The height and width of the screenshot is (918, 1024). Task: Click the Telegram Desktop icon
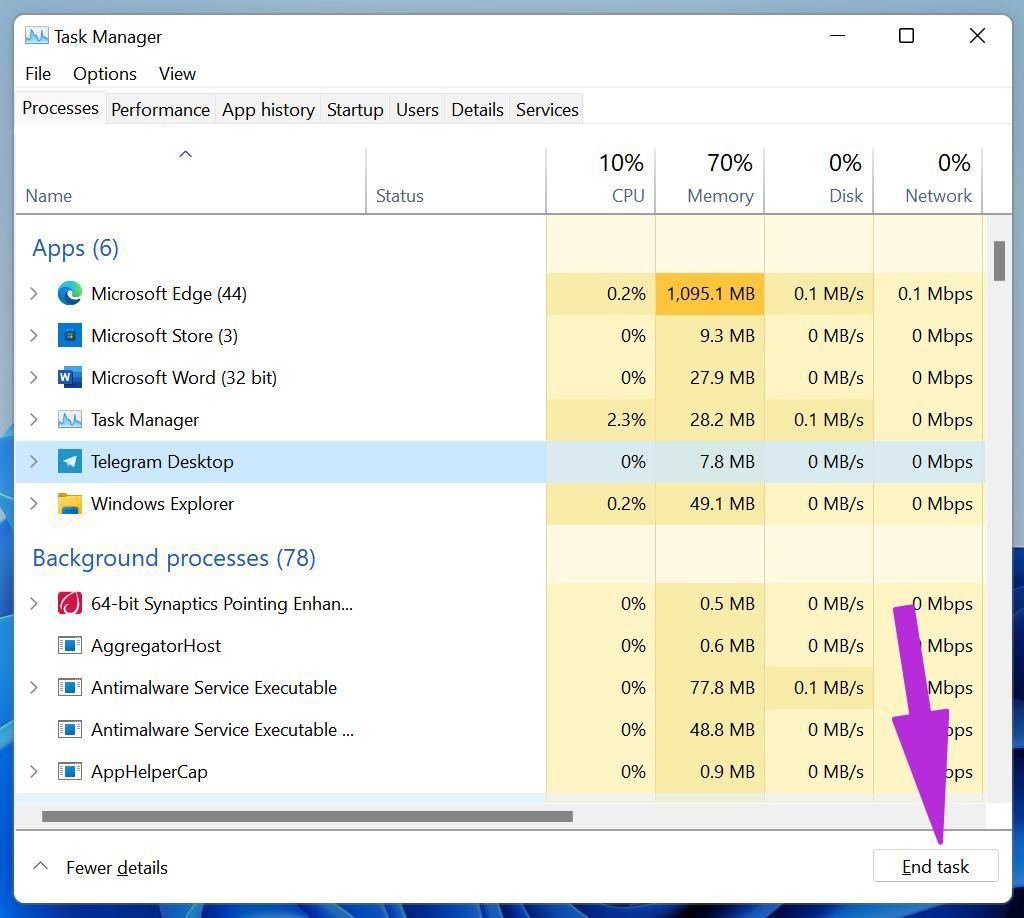click(x=69, y=462)
